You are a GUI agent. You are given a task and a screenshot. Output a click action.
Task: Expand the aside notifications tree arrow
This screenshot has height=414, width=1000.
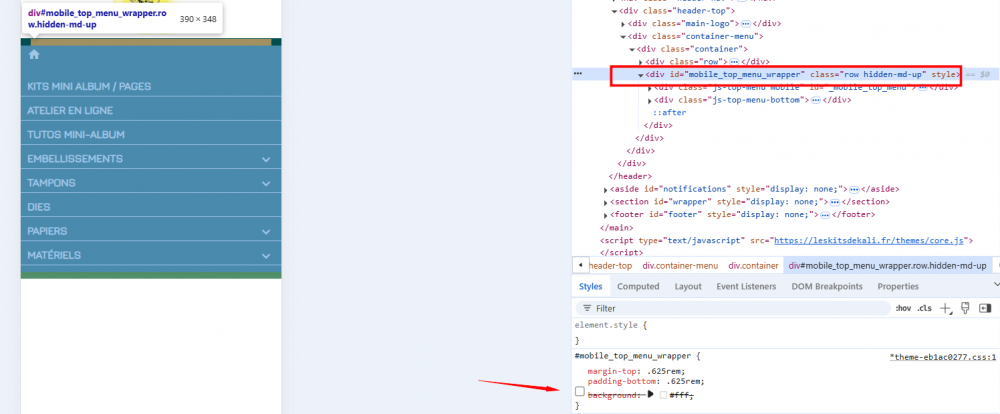click(605, 189)
